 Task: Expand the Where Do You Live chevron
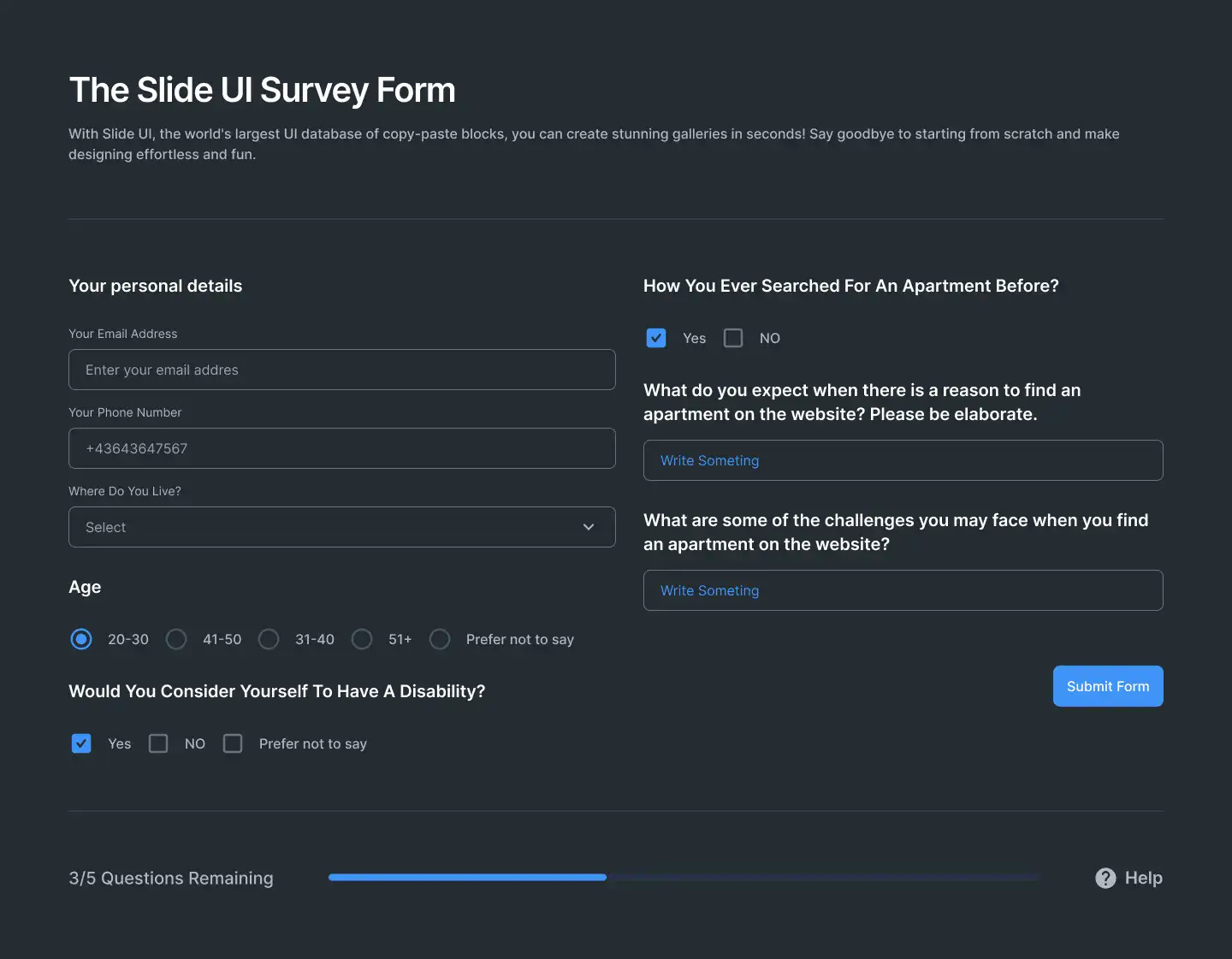589,527
